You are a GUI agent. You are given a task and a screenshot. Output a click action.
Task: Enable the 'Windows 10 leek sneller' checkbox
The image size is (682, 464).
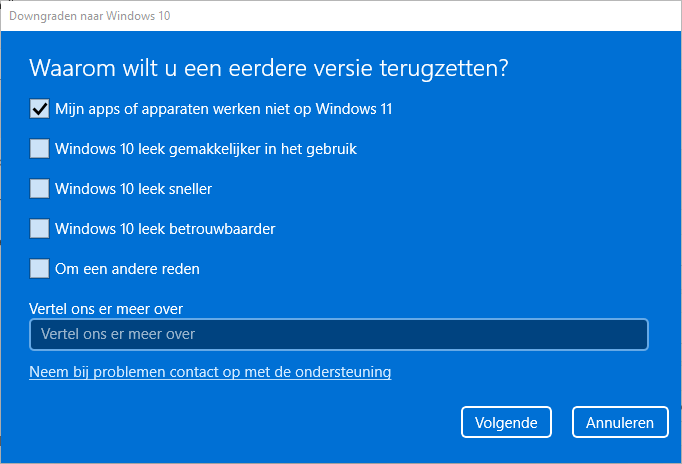(39, 188)
